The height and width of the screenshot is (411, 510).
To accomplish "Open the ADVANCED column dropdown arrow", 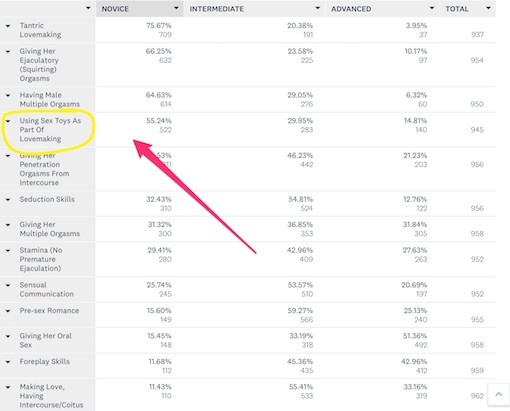I will point(432,8).
